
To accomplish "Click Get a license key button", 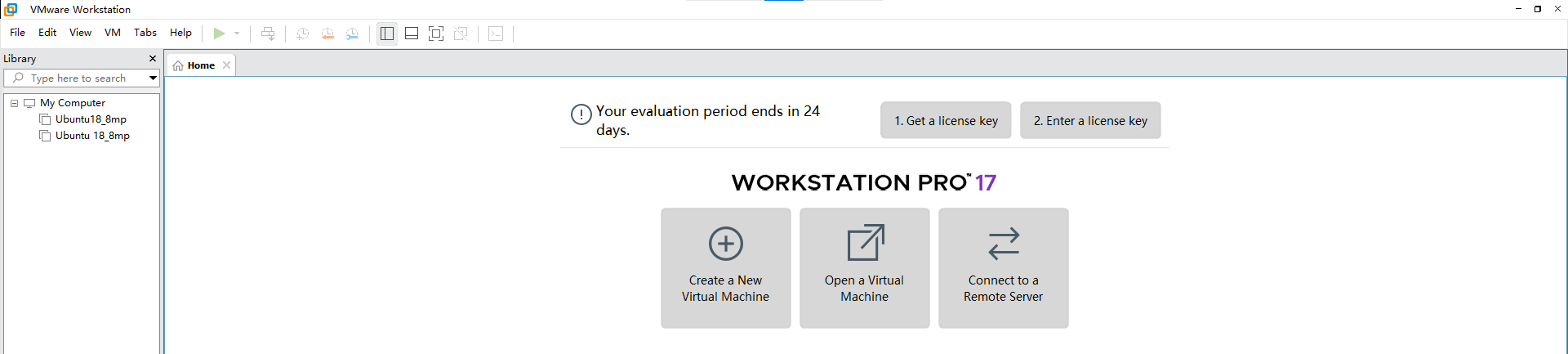I will [x=946, y=121].
